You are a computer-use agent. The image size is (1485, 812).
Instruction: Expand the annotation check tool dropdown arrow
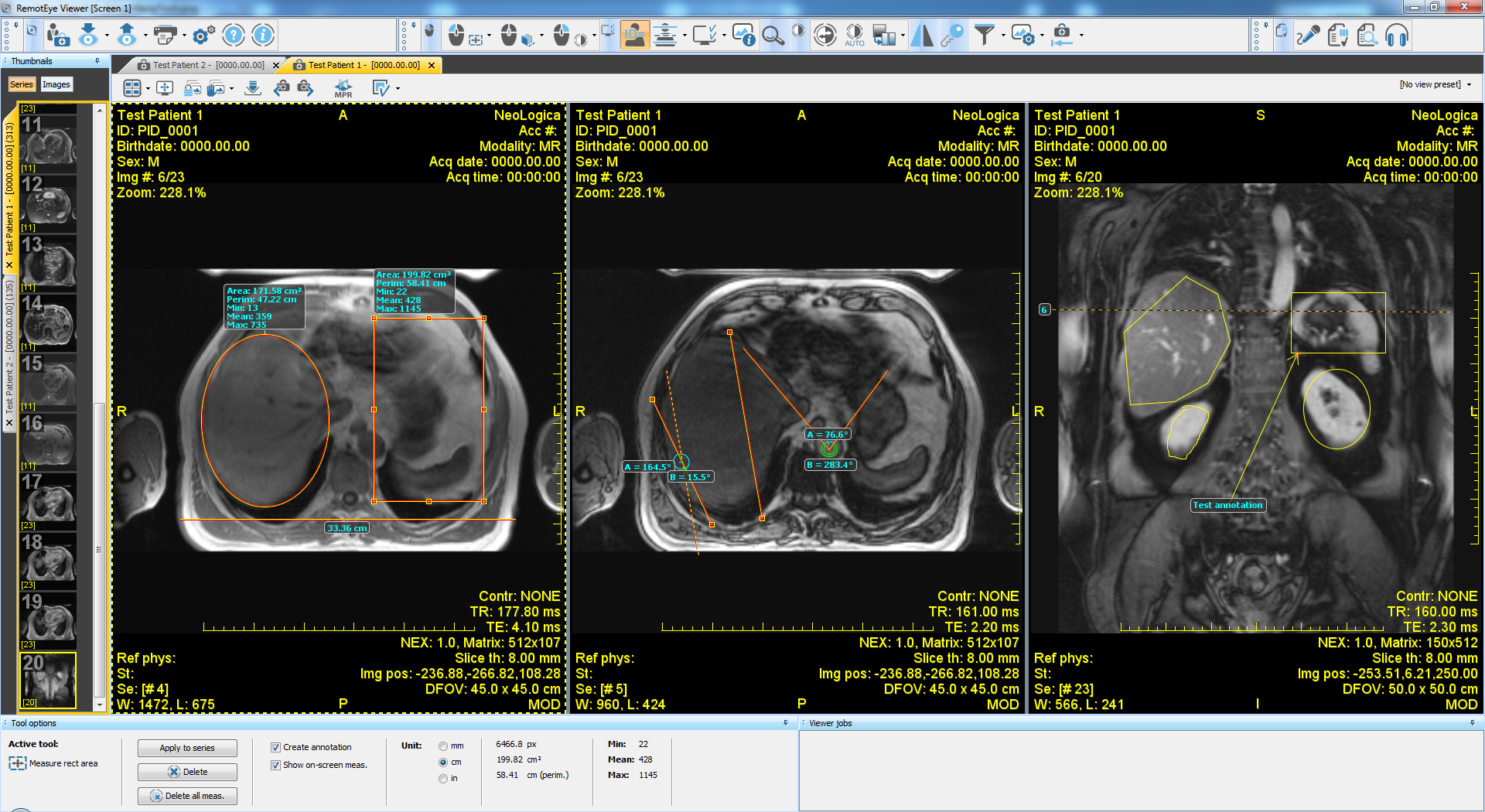(398, 88)
